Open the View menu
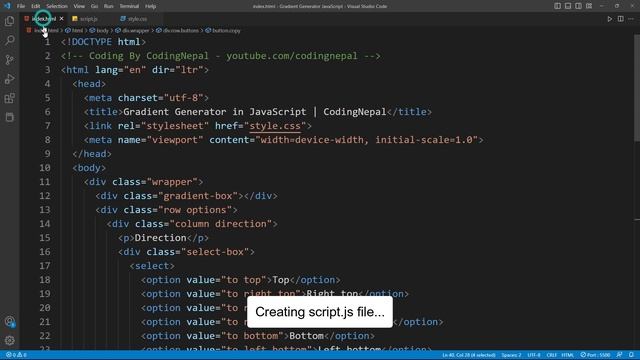 coord(79,6)
